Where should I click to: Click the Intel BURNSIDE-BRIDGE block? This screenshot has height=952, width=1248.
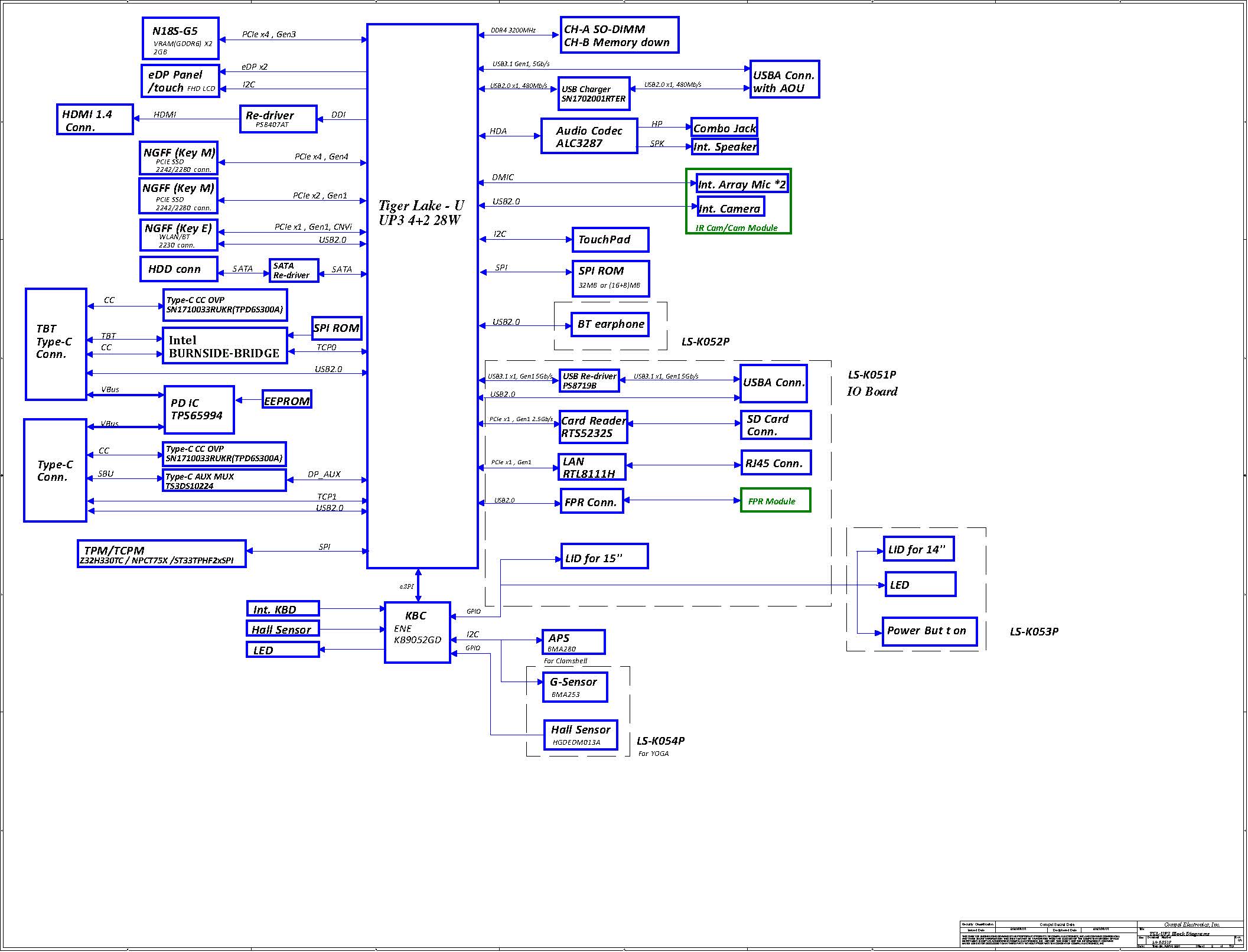224,346
